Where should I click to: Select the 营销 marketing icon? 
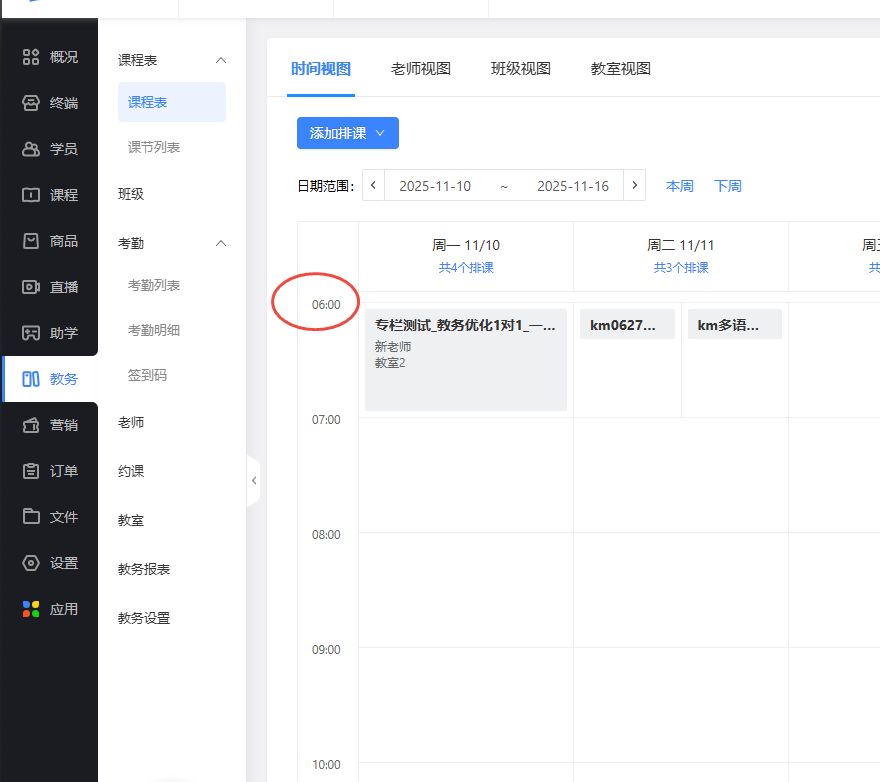pos(31,425)
